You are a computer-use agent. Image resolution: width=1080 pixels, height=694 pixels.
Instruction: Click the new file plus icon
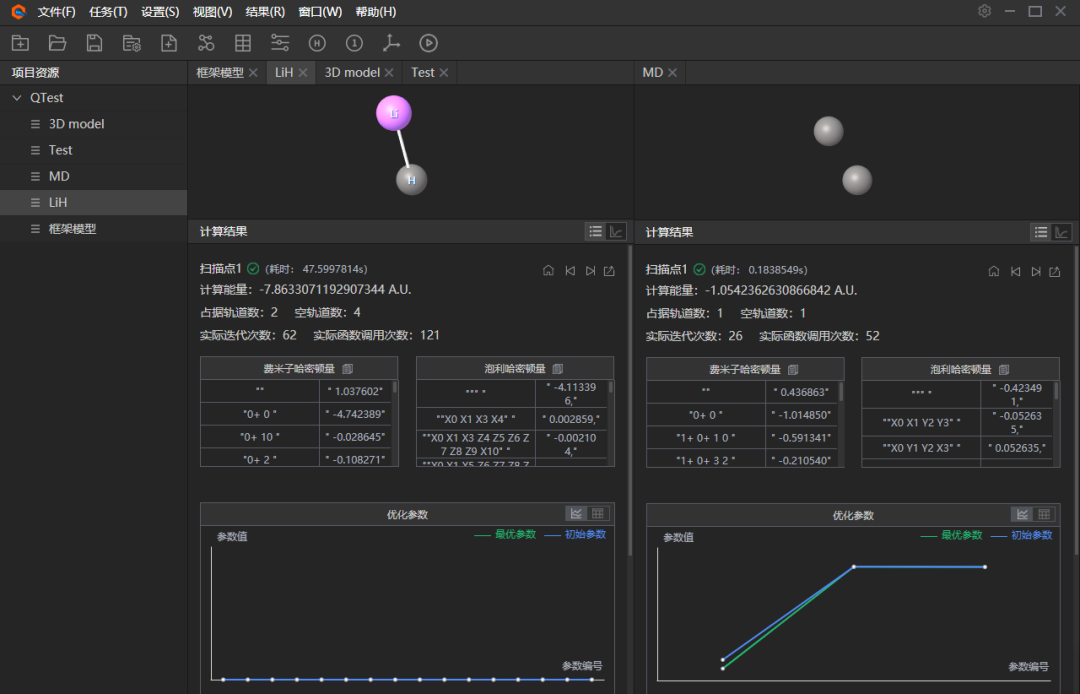click(169, 43)
